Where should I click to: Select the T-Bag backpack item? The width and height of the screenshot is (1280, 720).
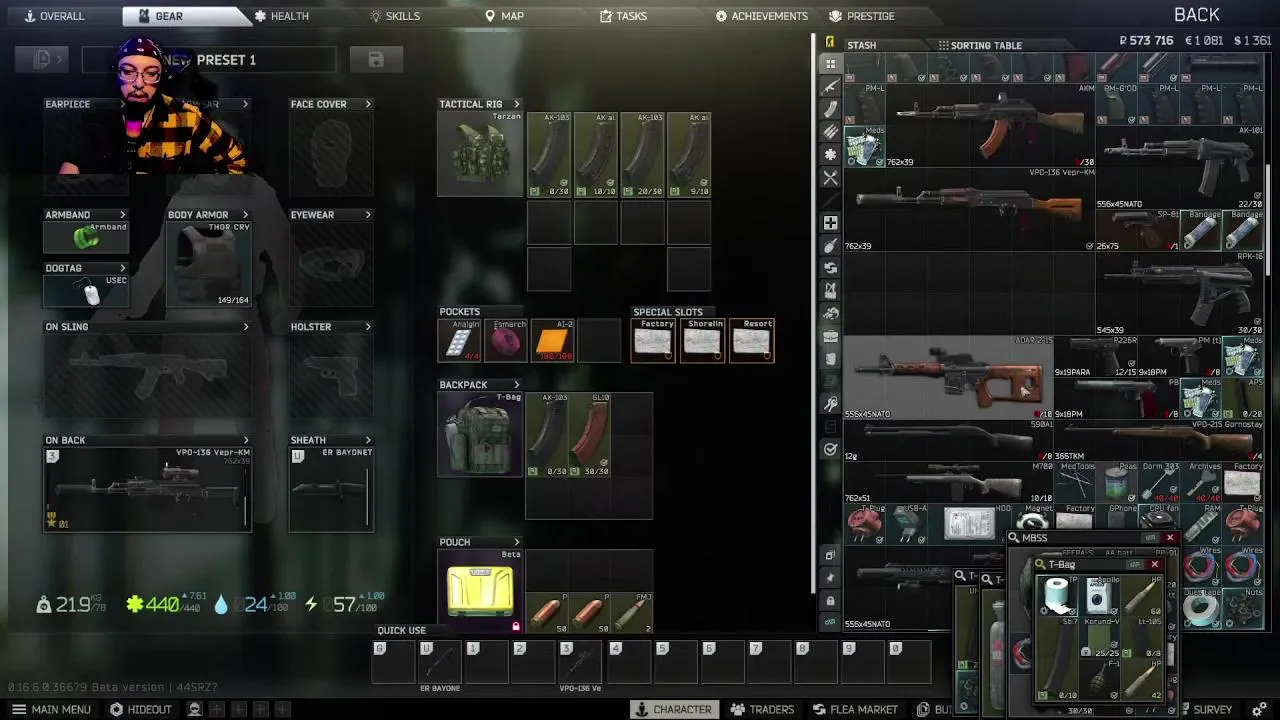click(x=480, y=434)
